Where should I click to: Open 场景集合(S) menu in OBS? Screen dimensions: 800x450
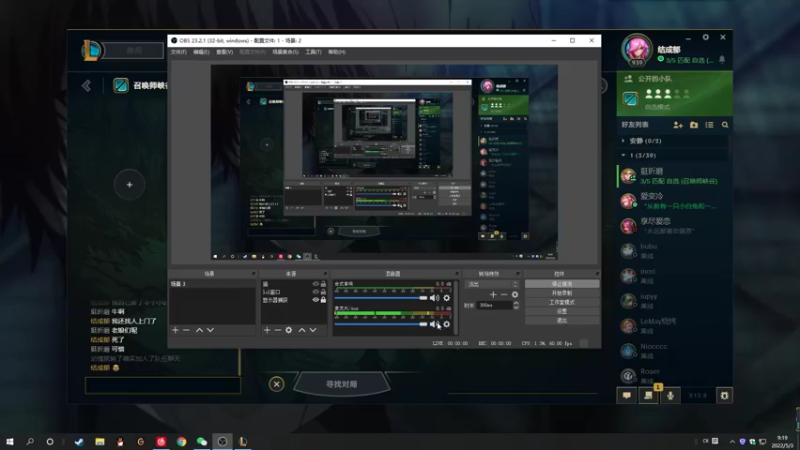pyautogui.click(x=285, y=52)
